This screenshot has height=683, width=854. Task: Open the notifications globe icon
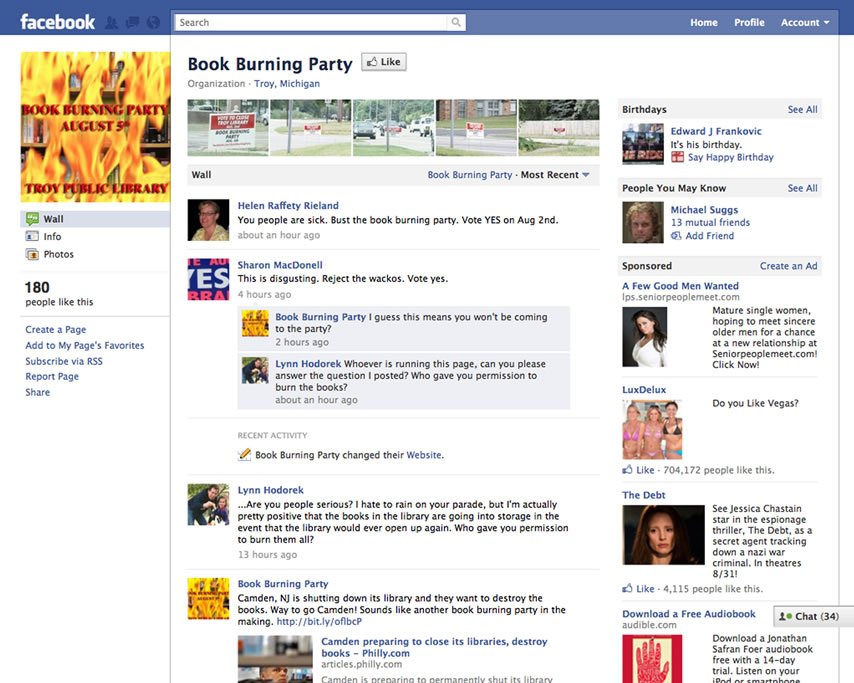[x=152, y=22]
